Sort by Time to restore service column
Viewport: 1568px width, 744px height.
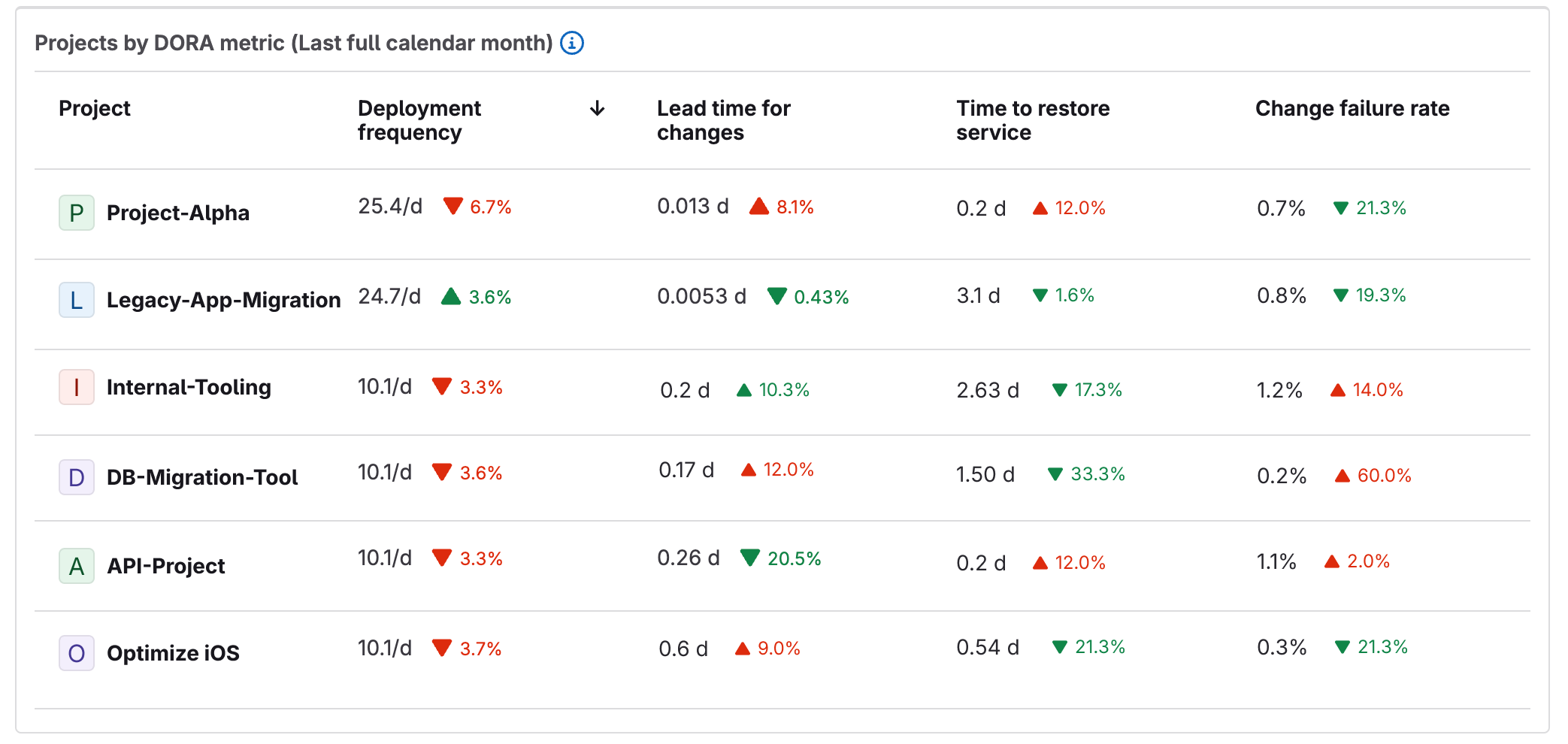coord(1032,120)
